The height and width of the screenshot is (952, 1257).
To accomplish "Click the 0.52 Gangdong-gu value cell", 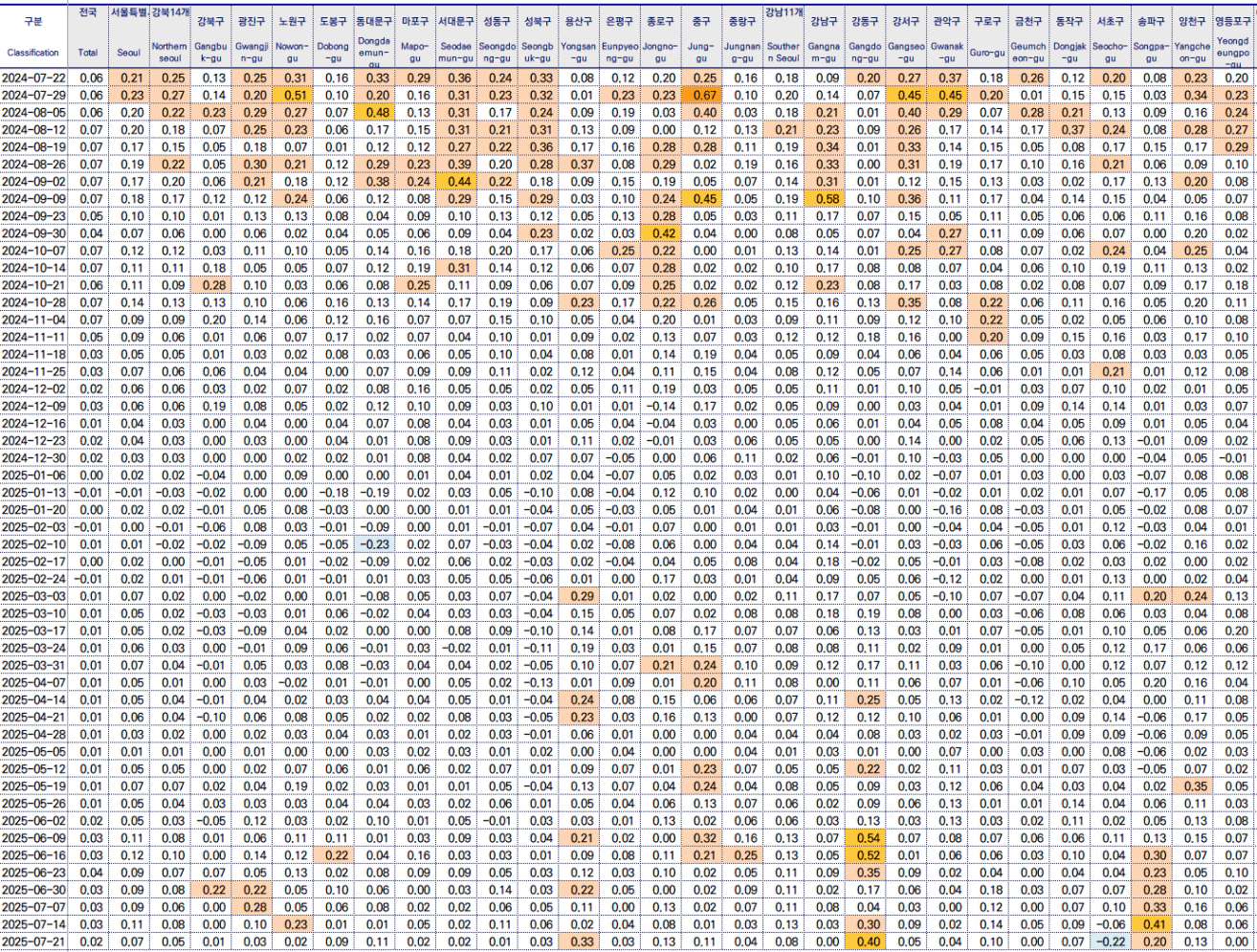I will click(x=865, y=854).
